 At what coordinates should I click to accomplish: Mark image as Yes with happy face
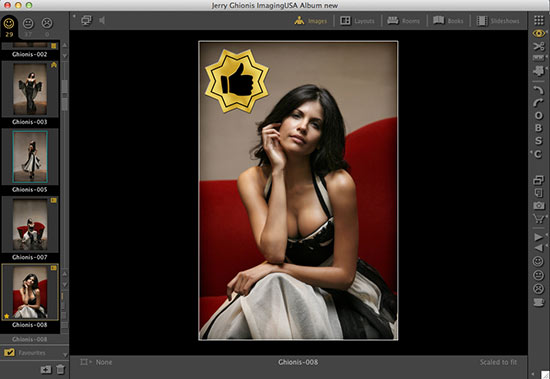(x=538, y=261)
